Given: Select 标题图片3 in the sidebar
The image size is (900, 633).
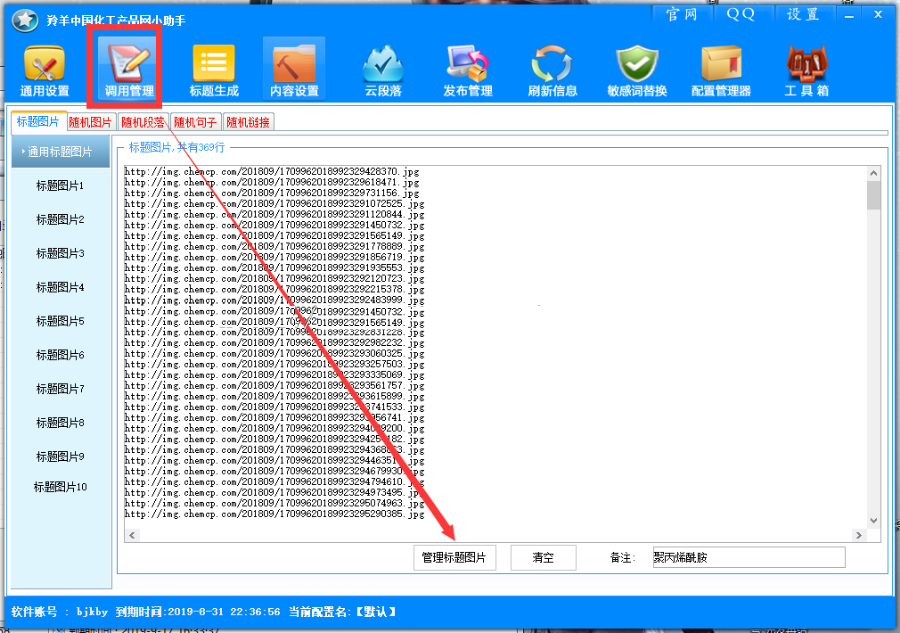Looking at the screenshot, I should click(60, 253).
